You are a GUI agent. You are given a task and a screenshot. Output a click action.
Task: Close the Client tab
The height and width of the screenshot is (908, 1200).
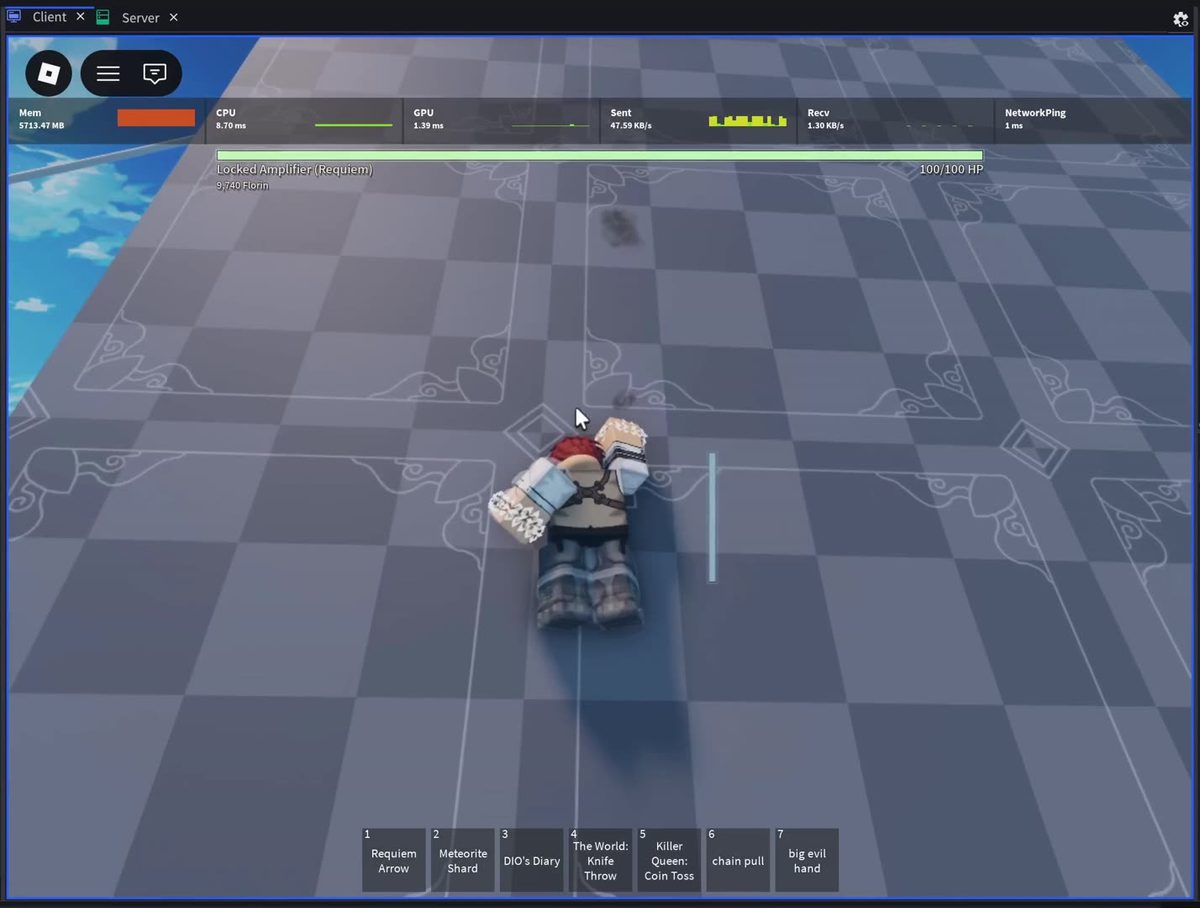[x=81, y=17]
